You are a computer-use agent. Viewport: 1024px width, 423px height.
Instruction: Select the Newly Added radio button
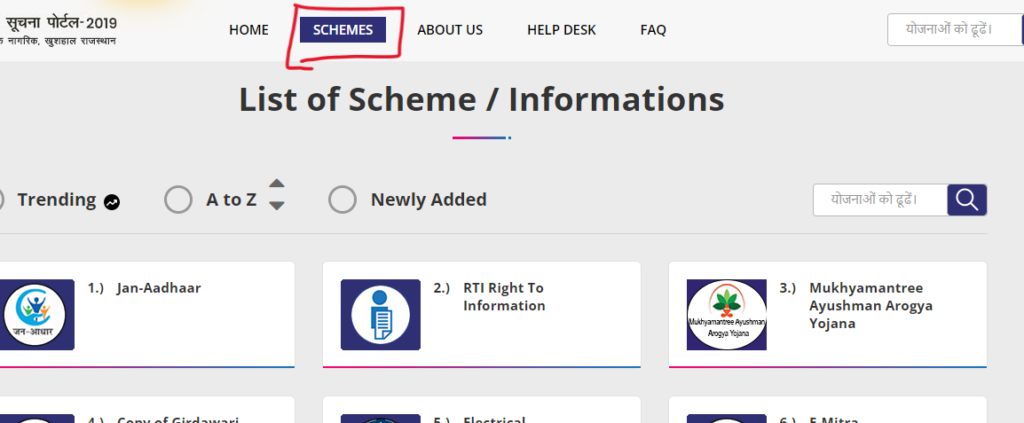point(342,200)
